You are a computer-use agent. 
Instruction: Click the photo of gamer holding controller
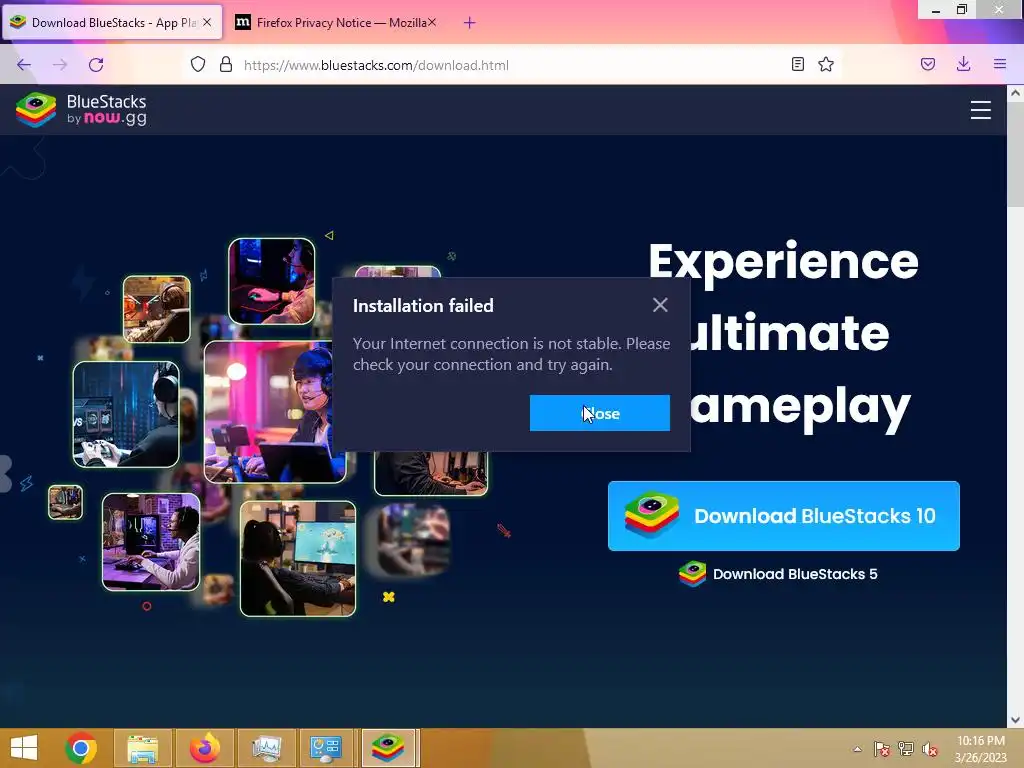click(x=126, y=414)
